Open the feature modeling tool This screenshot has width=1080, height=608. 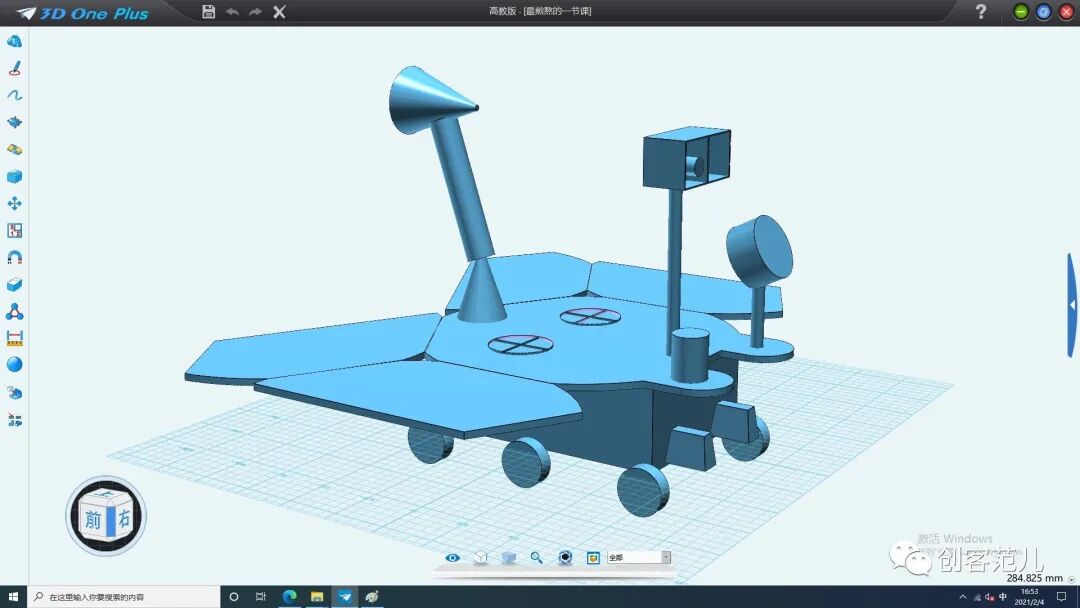14,123
